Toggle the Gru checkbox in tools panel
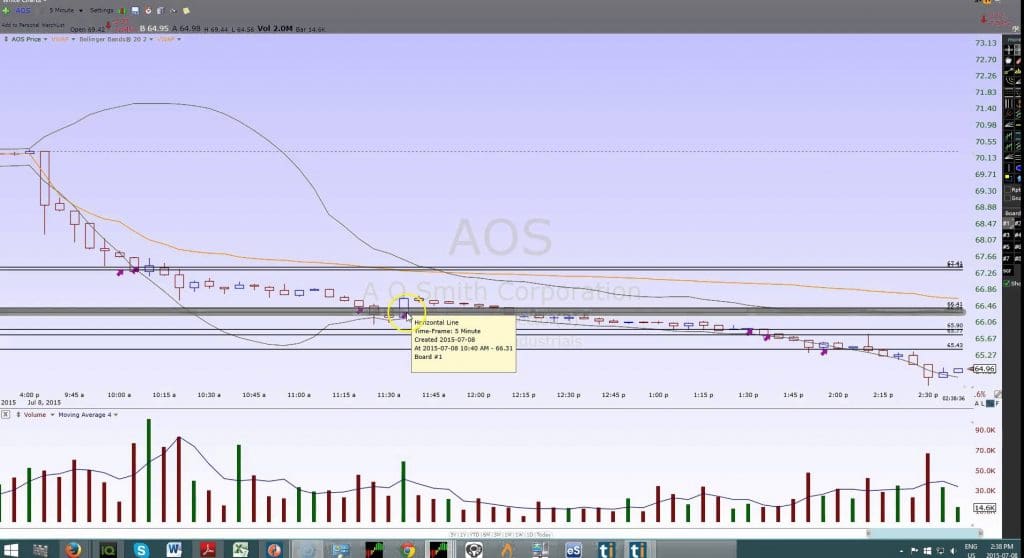Viewport: 1024px width, 558px height. 1008,198
